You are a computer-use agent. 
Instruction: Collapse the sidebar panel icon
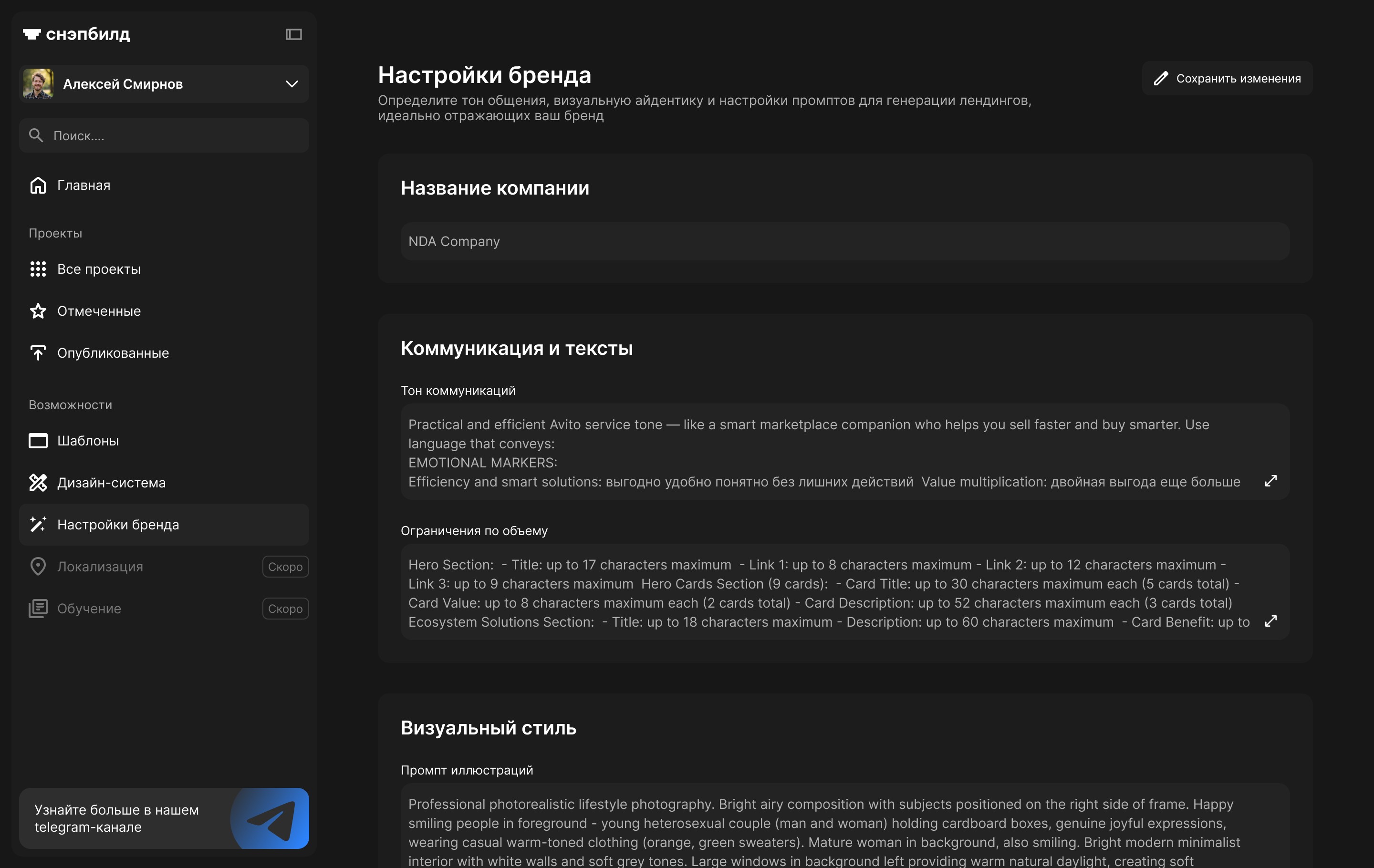(x=293, y=34)
